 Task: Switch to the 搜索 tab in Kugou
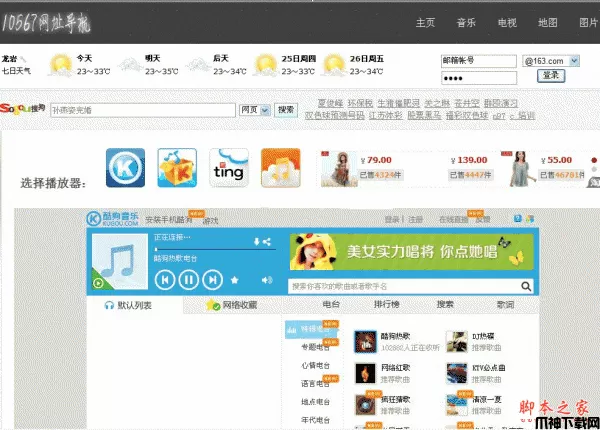coord(445,304)
